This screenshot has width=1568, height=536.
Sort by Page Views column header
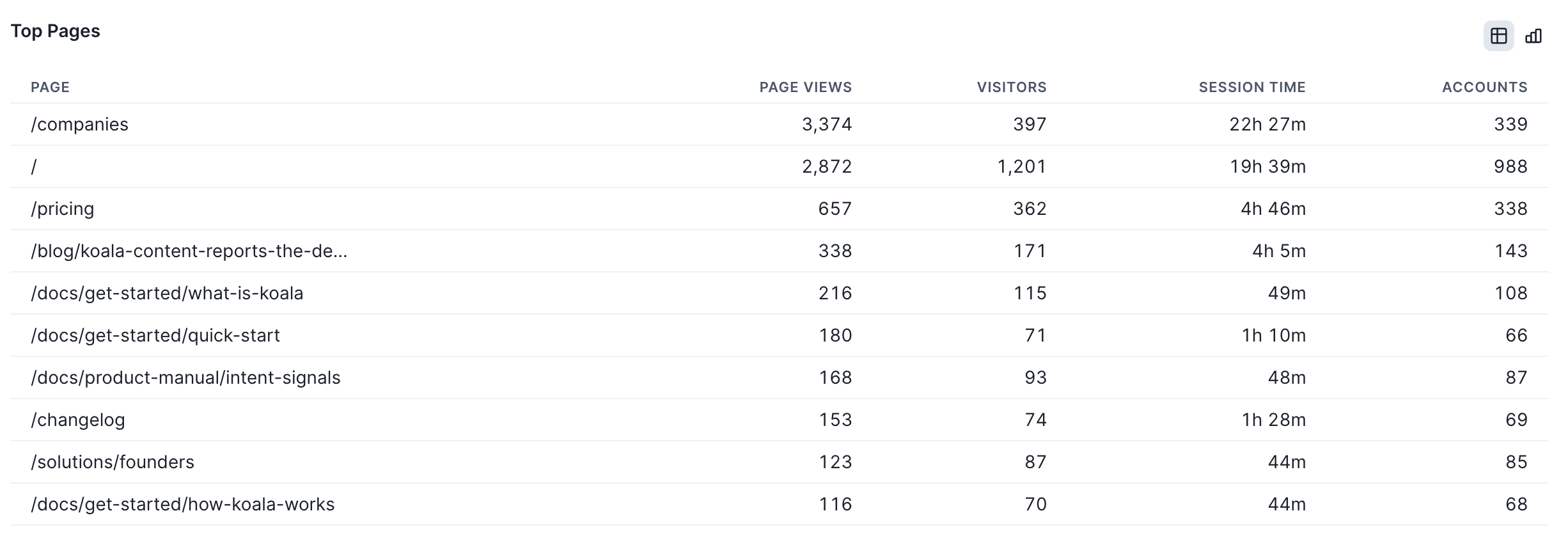pyautogui.click(x=805, y=87)
